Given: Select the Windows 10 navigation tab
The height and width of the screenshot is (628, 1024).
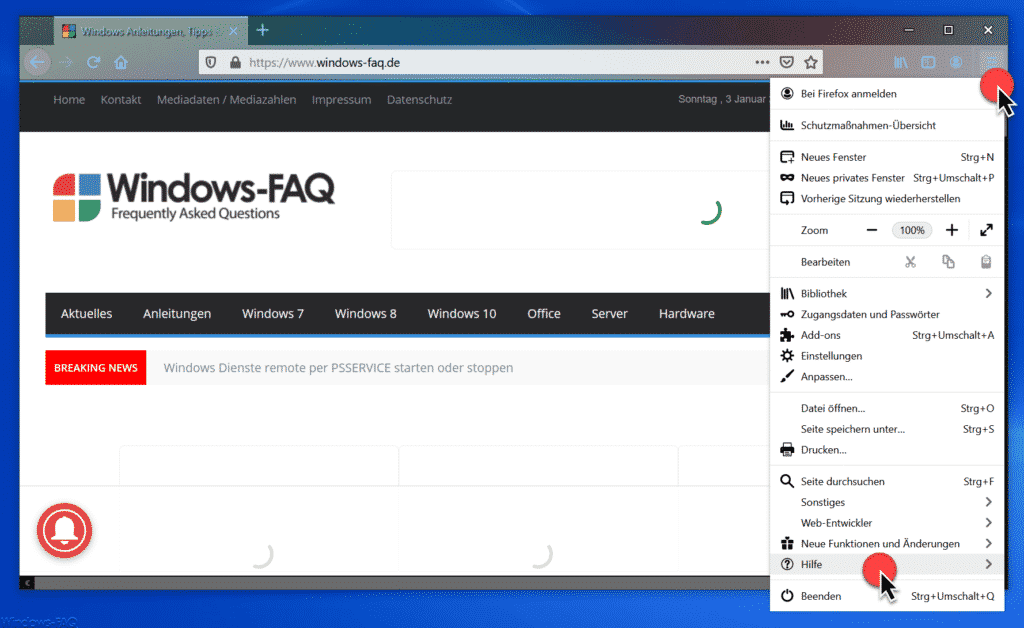Looking at the screenshot, I should click(462, 314).
